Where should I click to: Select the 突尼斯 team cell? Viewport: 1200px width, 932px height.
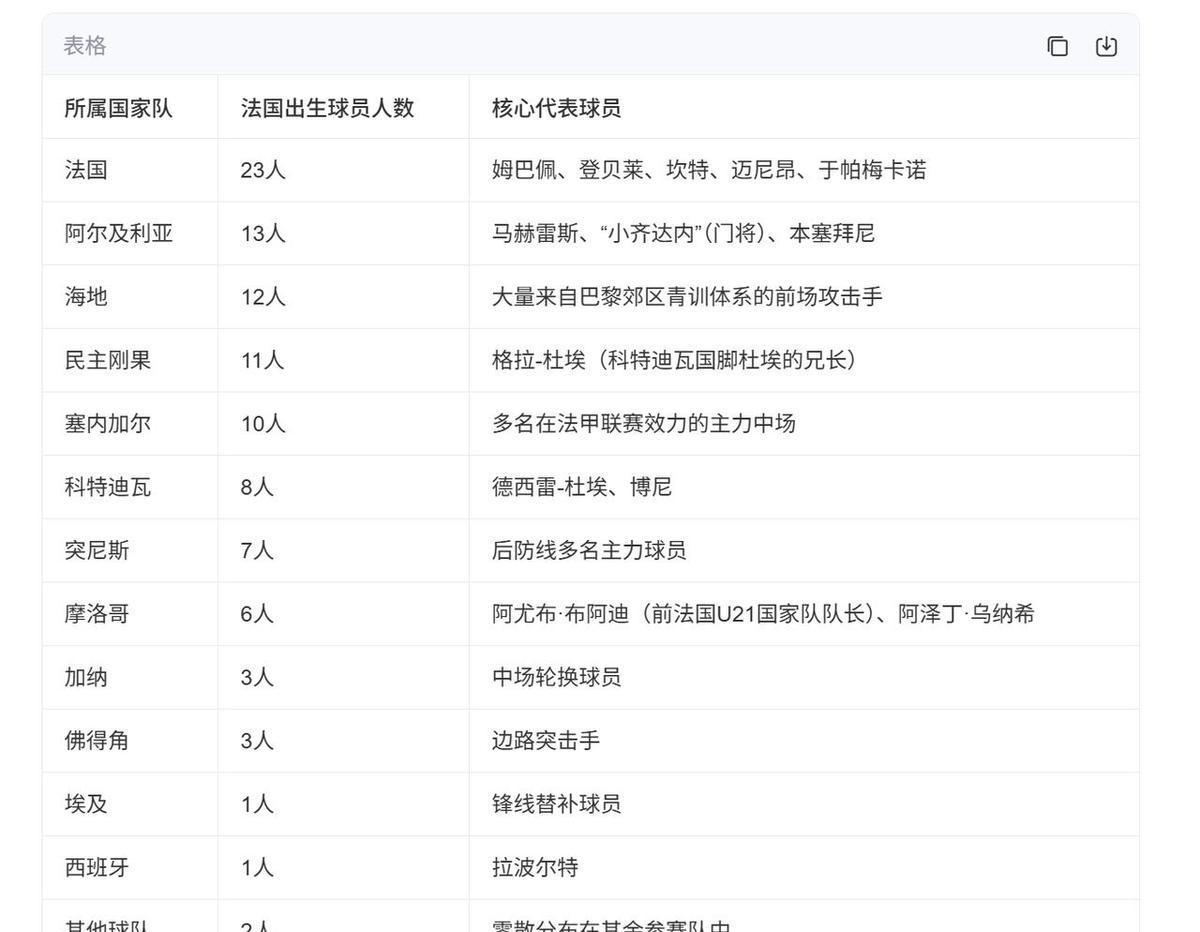tap(130, 551)
